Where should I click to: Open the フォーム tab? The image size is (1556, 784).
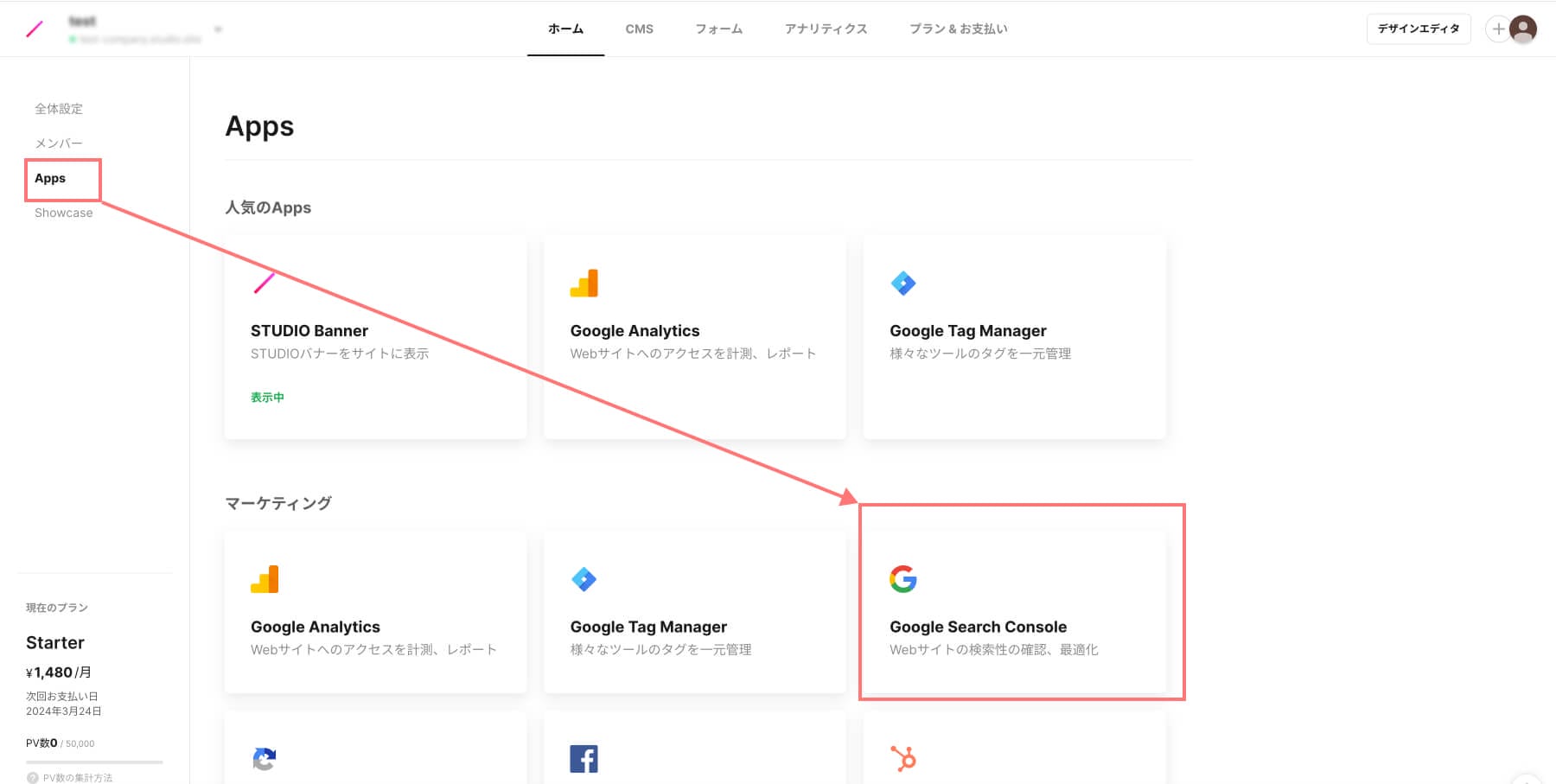[718, 29]
